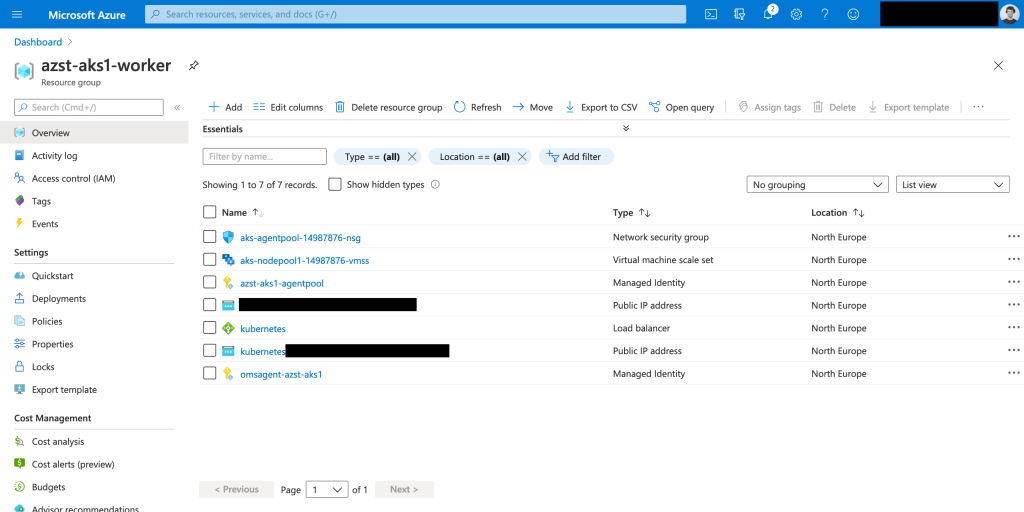Open directory and subscription filter icon
The height and width of the screenshot is (512, 1024).
tap(740, 14)
